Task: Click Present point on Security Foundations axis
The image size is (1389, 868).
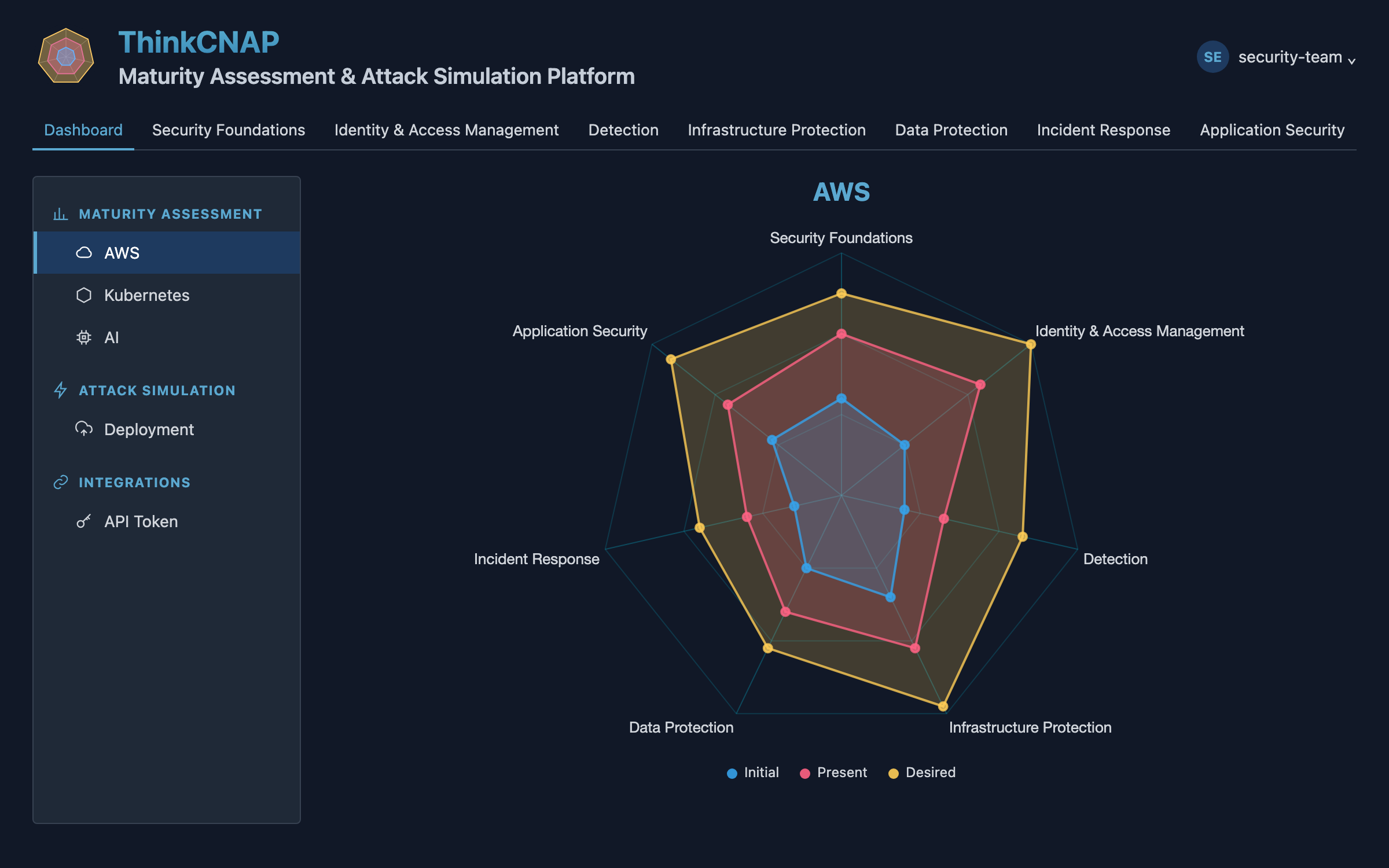Action: coord(842,334)
